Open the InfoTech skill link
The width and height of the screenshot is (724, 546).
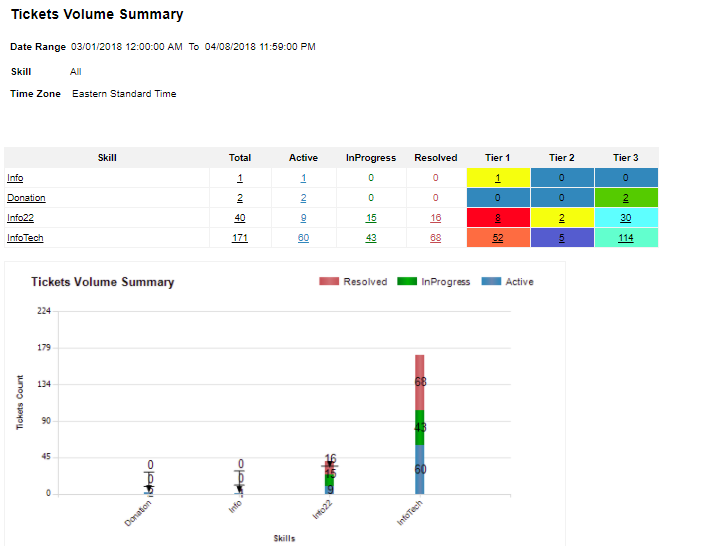click(25, 237)
